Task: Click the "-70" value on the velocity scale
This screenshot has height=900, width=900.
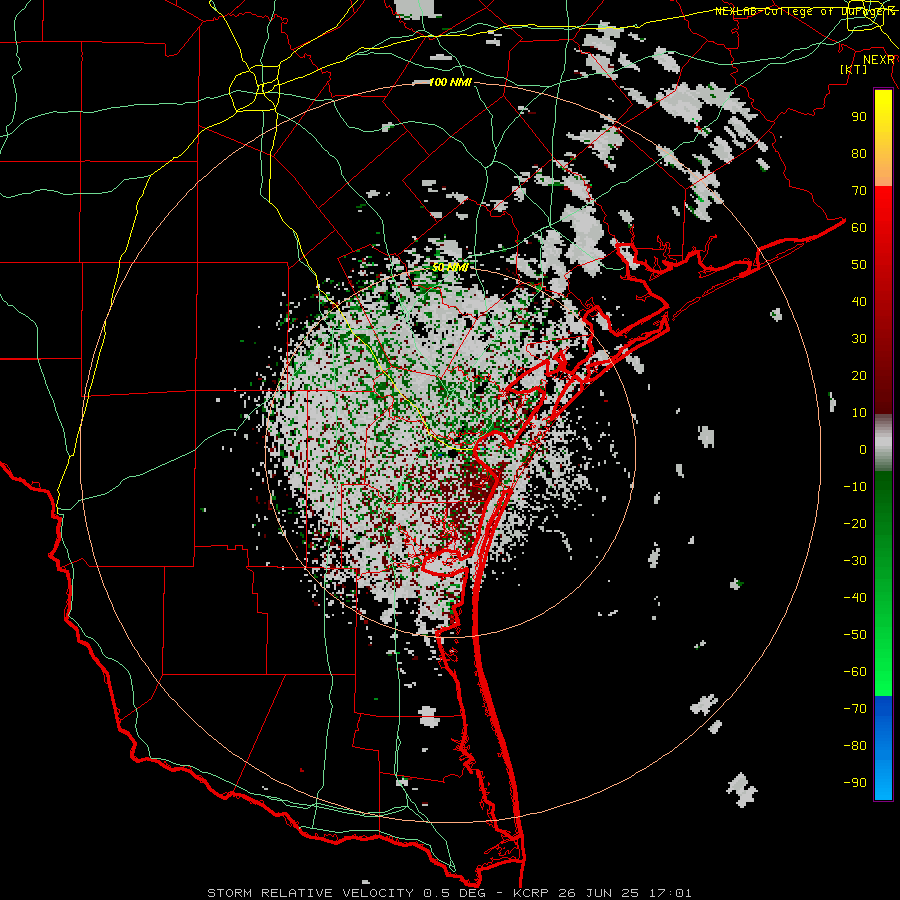Action: pyautogui.click(x=855, y=709)
